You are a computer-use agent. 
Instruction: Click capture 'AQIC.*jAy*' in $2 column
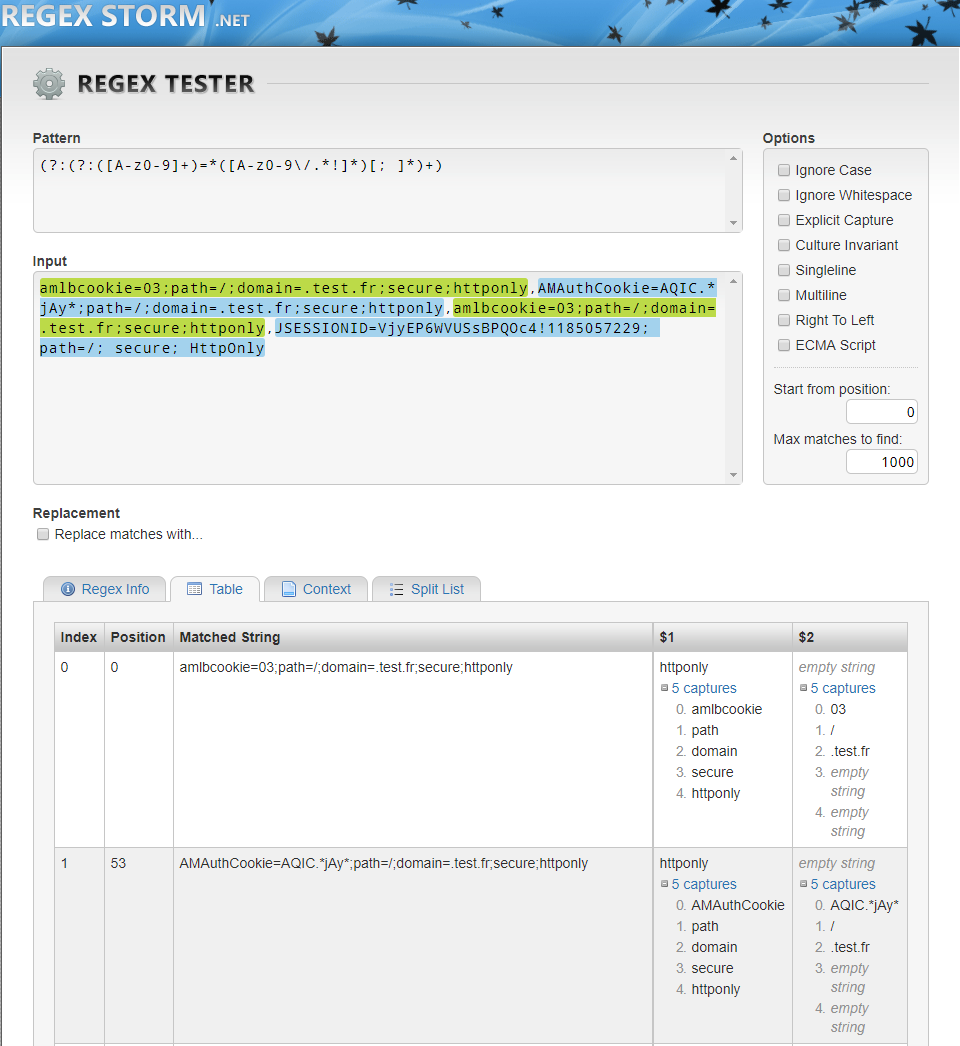[x=865, y=905]
